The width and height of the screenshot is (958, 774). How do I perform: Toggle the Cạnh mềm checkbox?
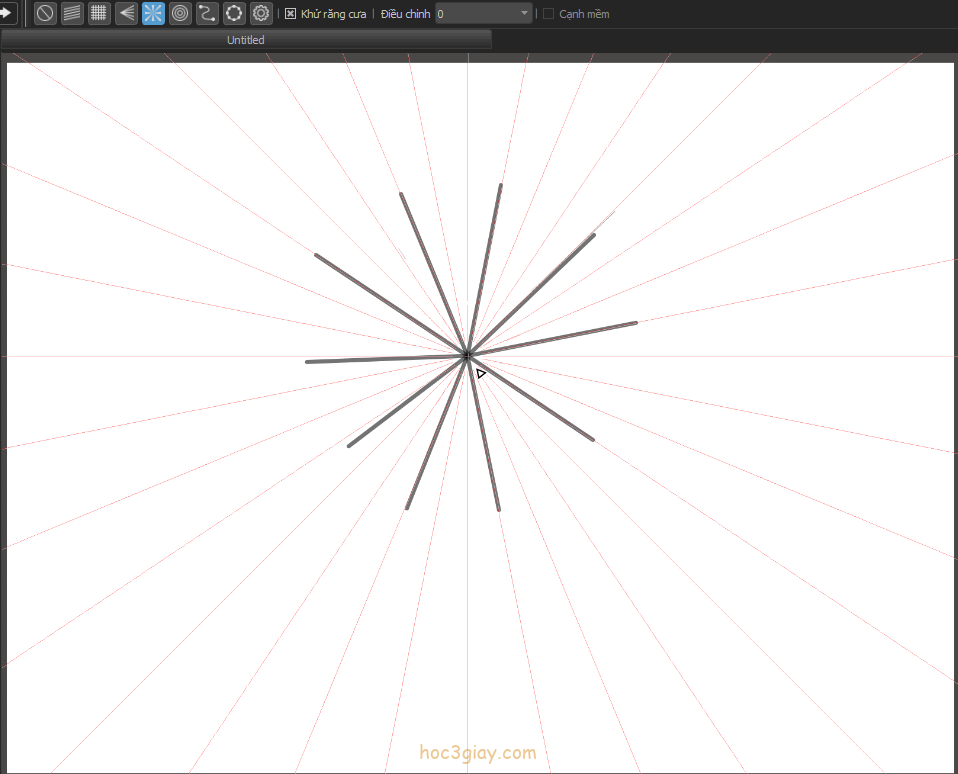click(x=548, y=14)
